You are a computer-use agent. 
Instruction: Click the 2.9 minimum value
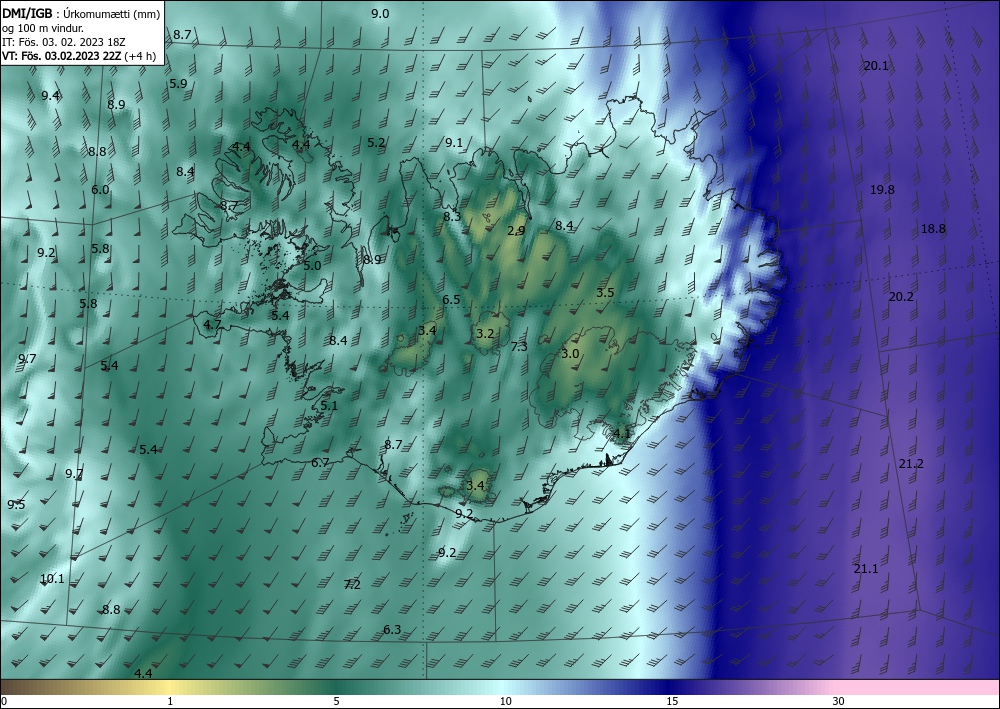[517, 231]
